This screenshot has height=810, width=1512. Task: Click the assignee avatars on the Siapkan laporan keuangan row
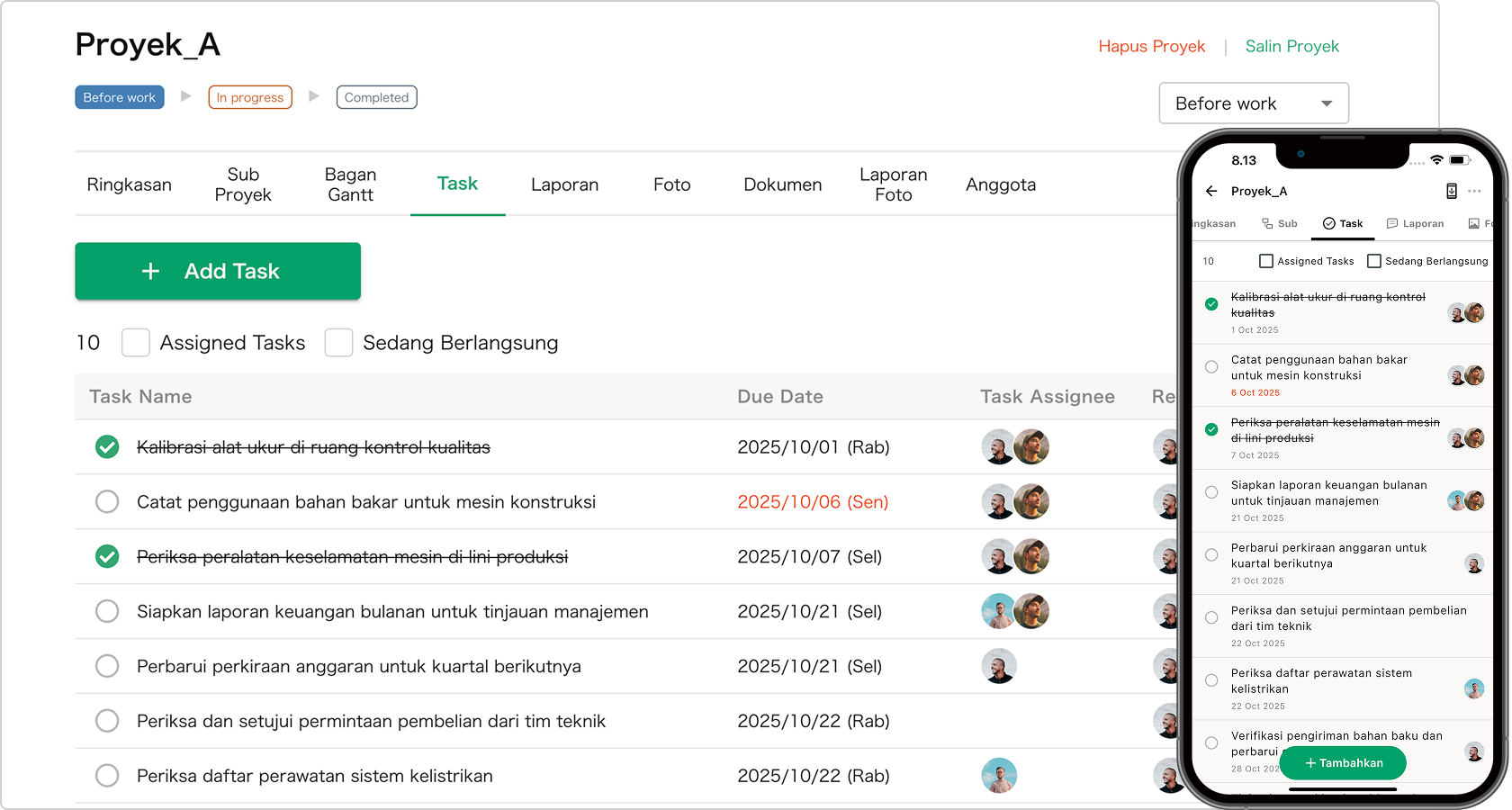pos(1015,612)
